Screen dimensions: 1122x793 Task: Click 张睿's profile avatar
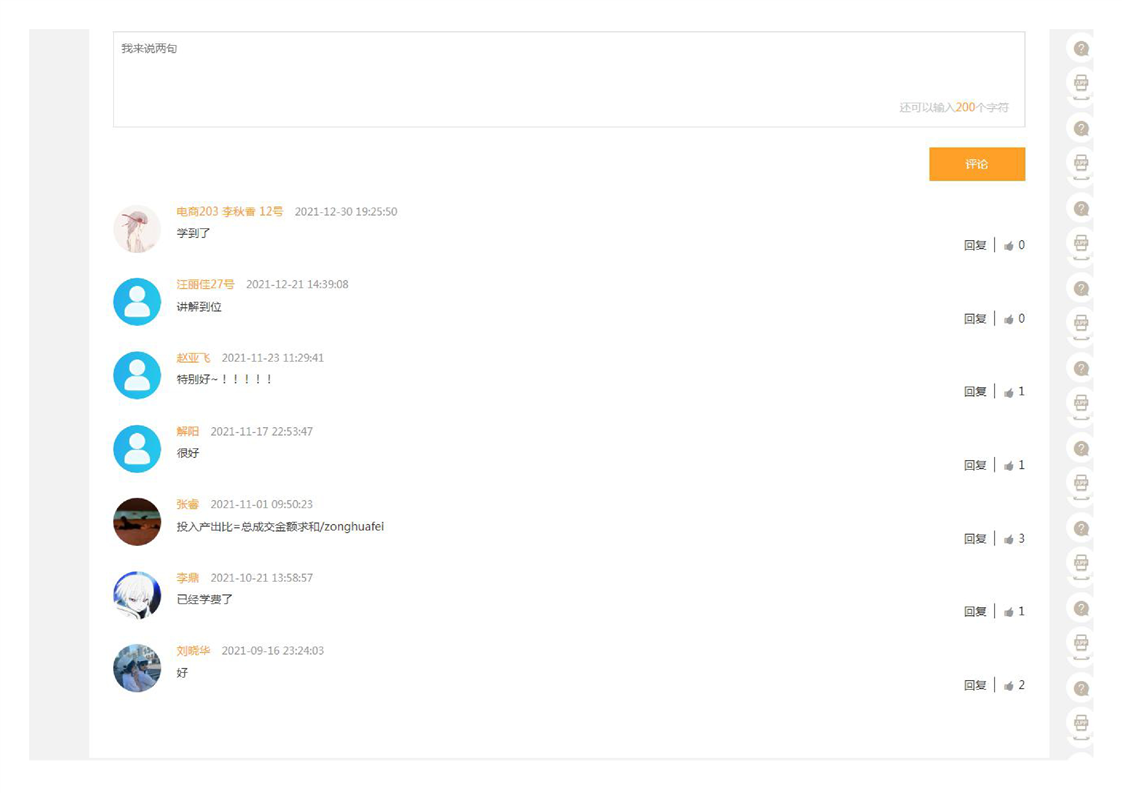point(137,522)
